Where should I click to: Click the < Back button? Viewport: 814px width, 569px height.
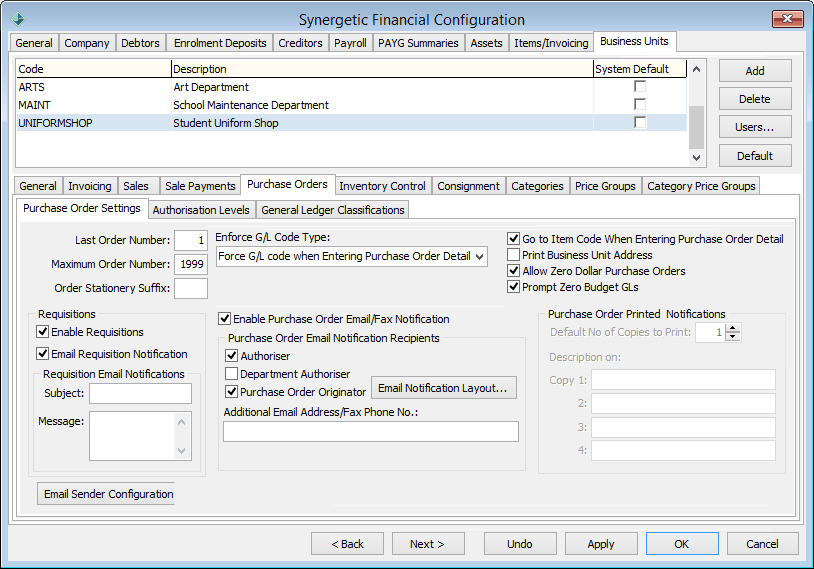pyautogui.click(x=347, y=544)
